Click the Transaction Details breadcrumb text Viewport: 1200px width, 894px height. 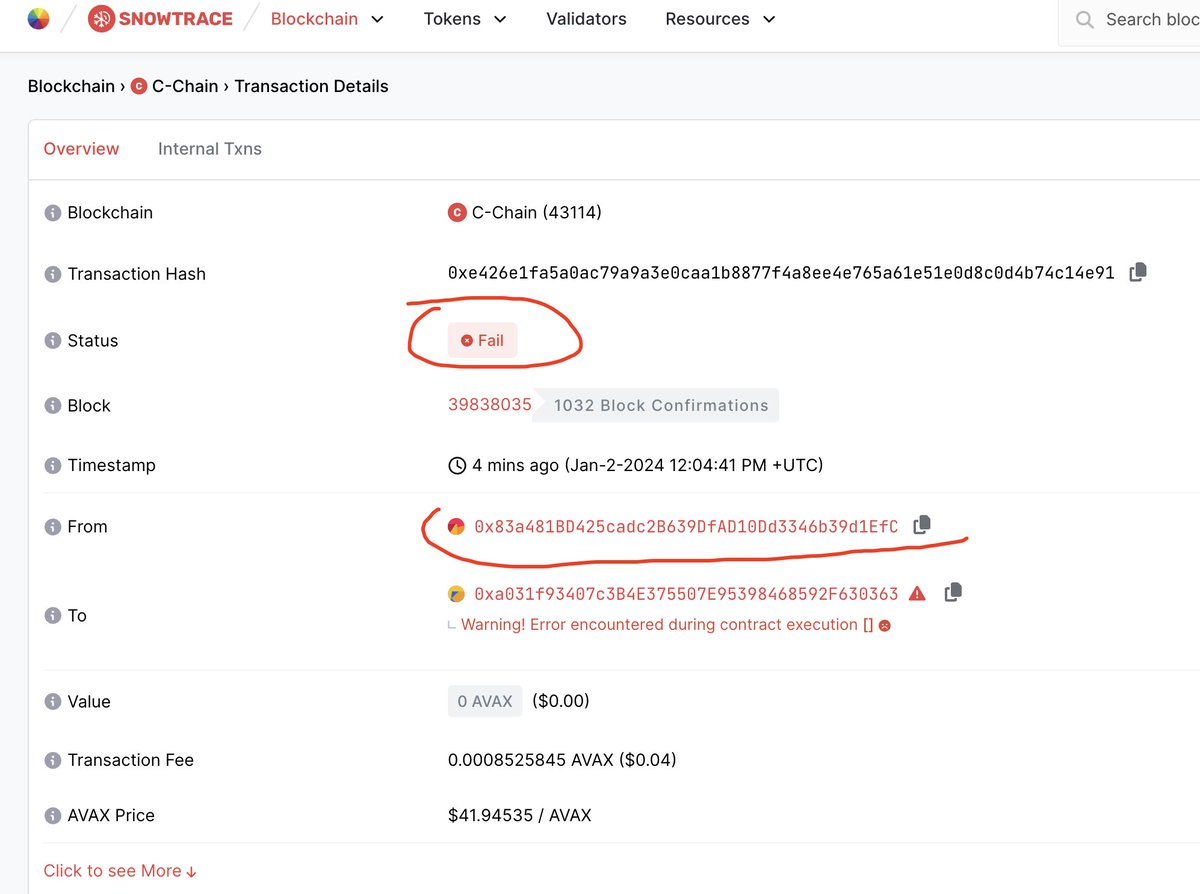[311, 86]
